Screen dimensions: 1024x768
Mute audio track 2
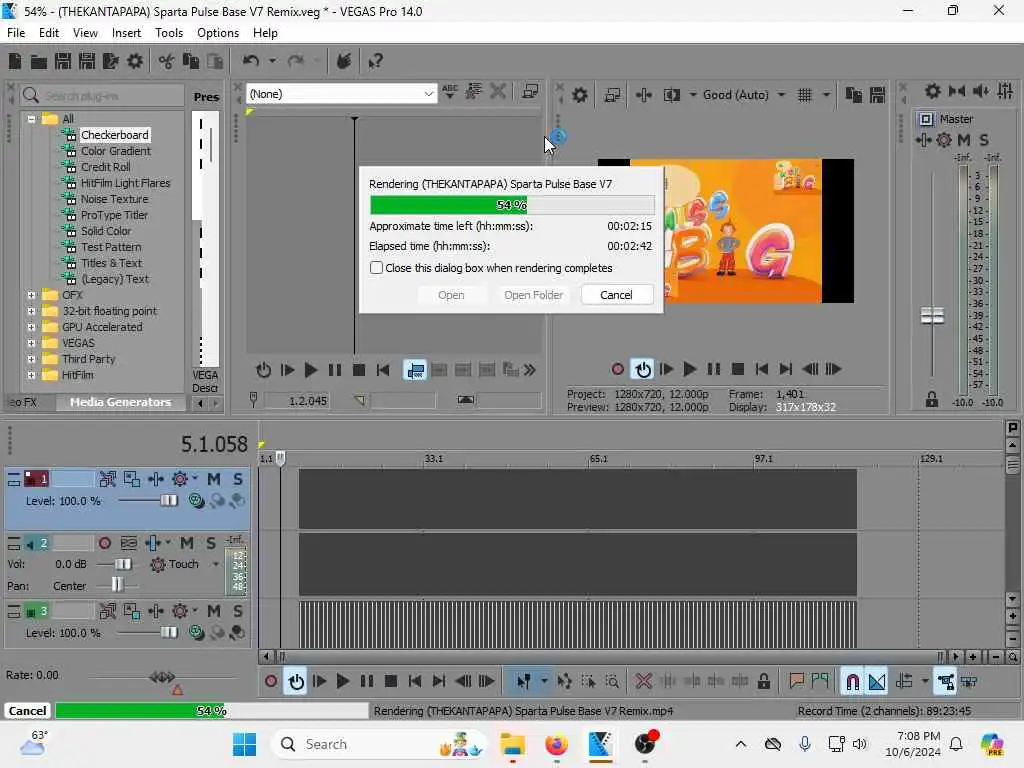coord(187,543)
